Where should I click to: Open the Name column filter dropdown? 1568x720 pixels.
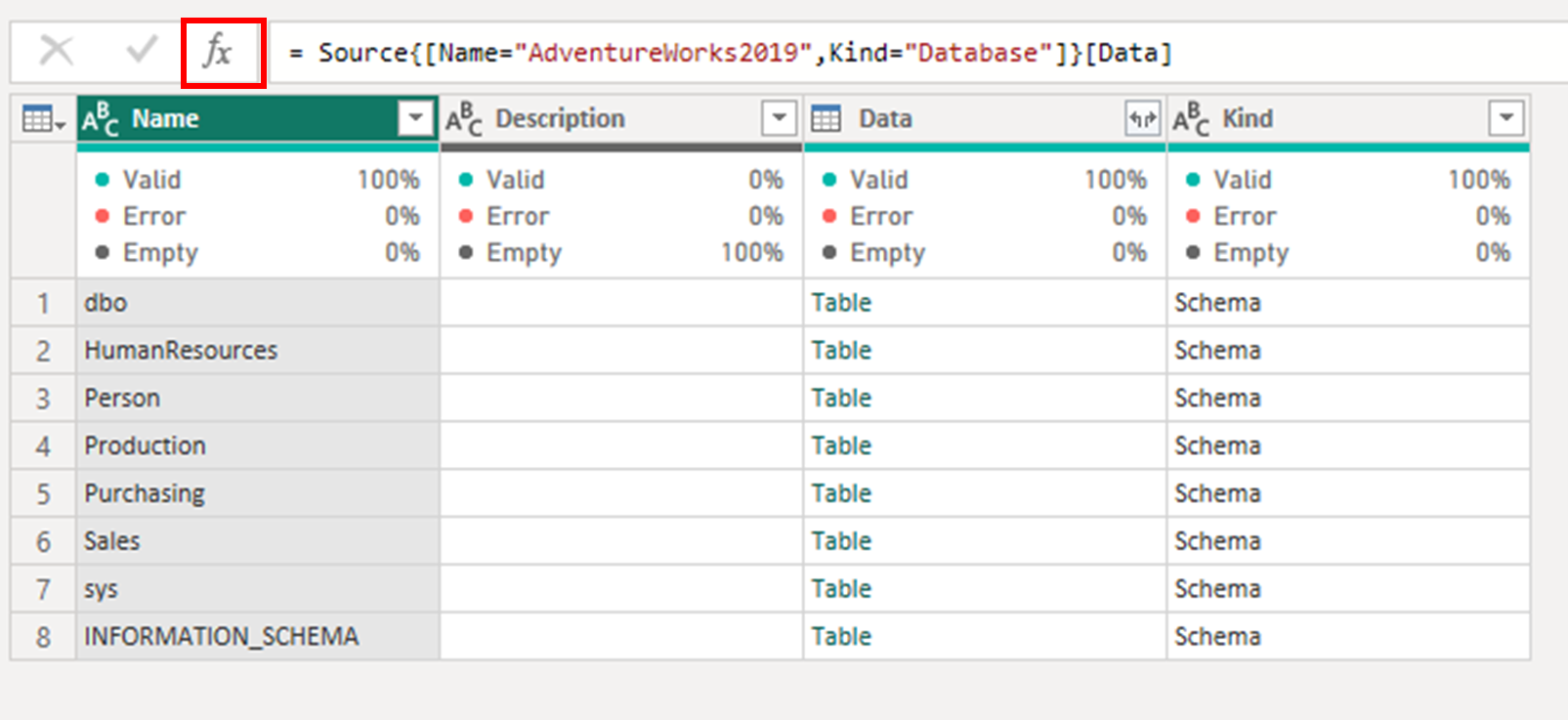pos(415,119)
